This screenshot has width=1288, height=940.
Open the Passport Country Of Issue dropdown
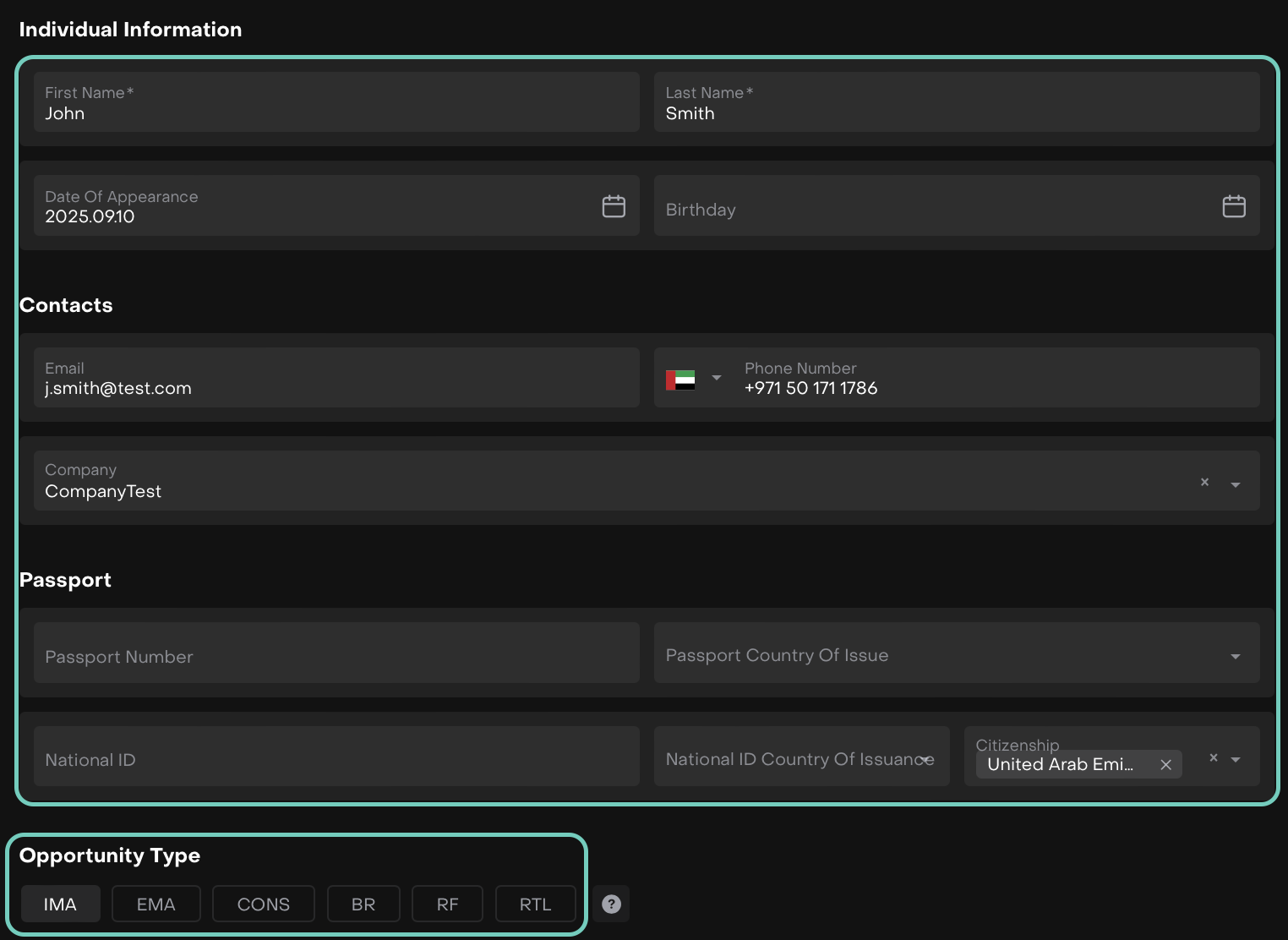pos(1235,656)
